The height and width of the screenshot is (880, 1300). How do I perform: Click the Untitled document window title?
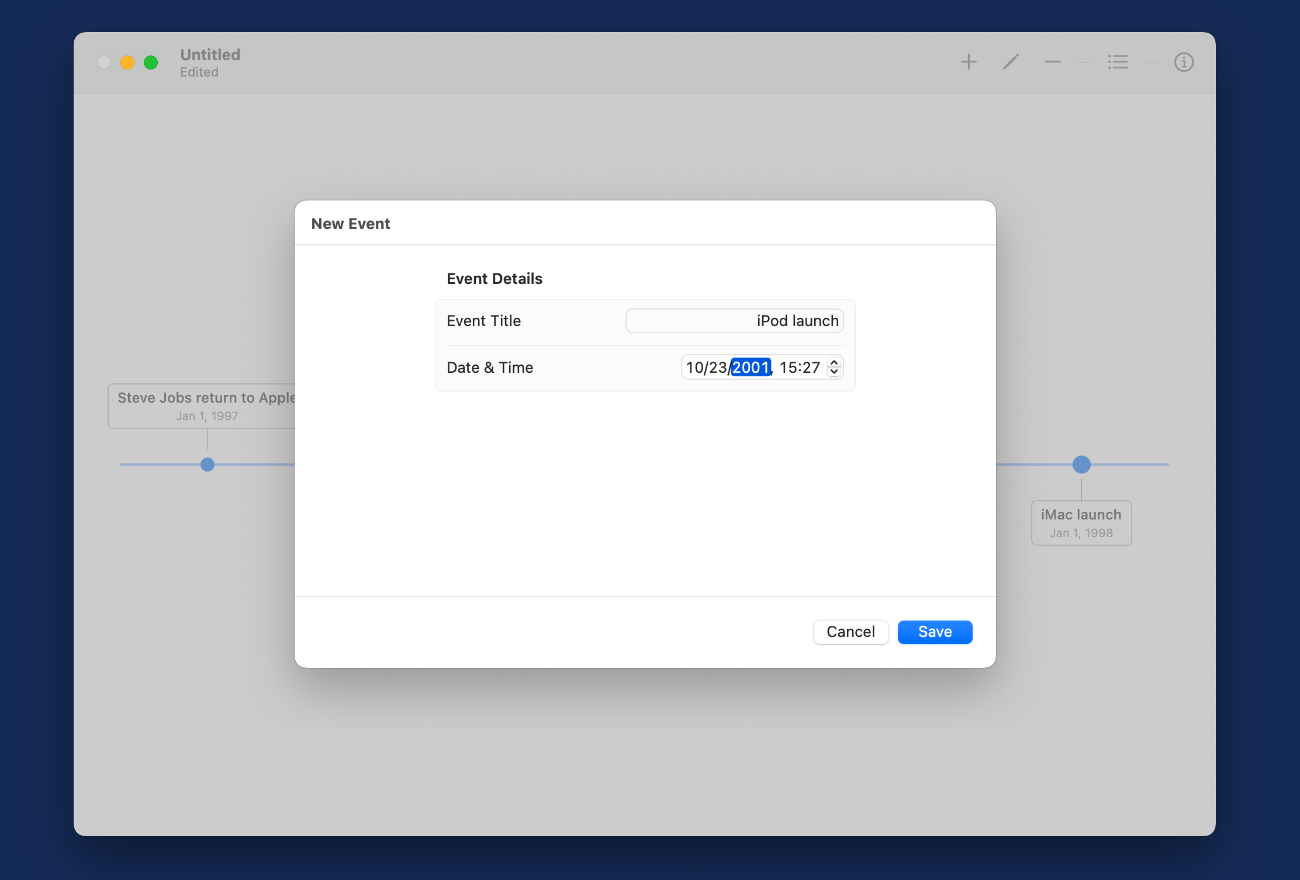[x=210, y=55]
